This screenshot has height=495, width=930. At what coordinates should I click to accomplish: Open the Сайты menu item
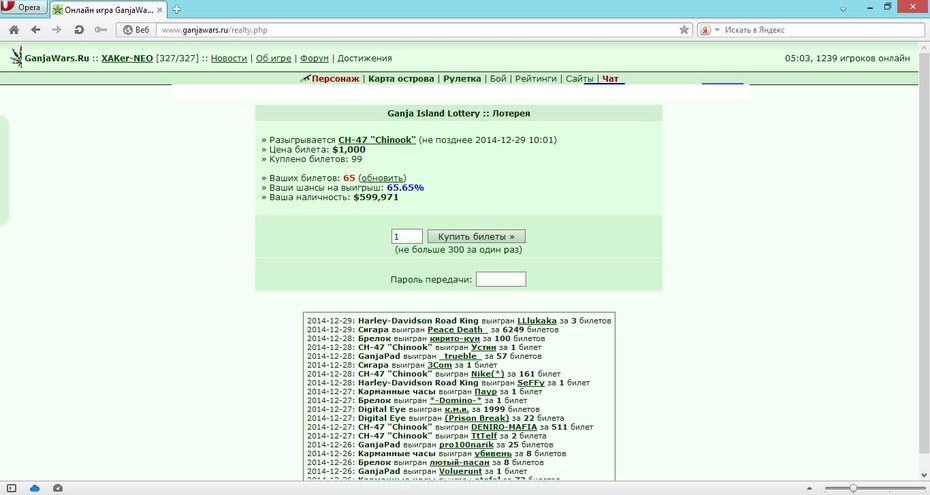coord(579,78)
